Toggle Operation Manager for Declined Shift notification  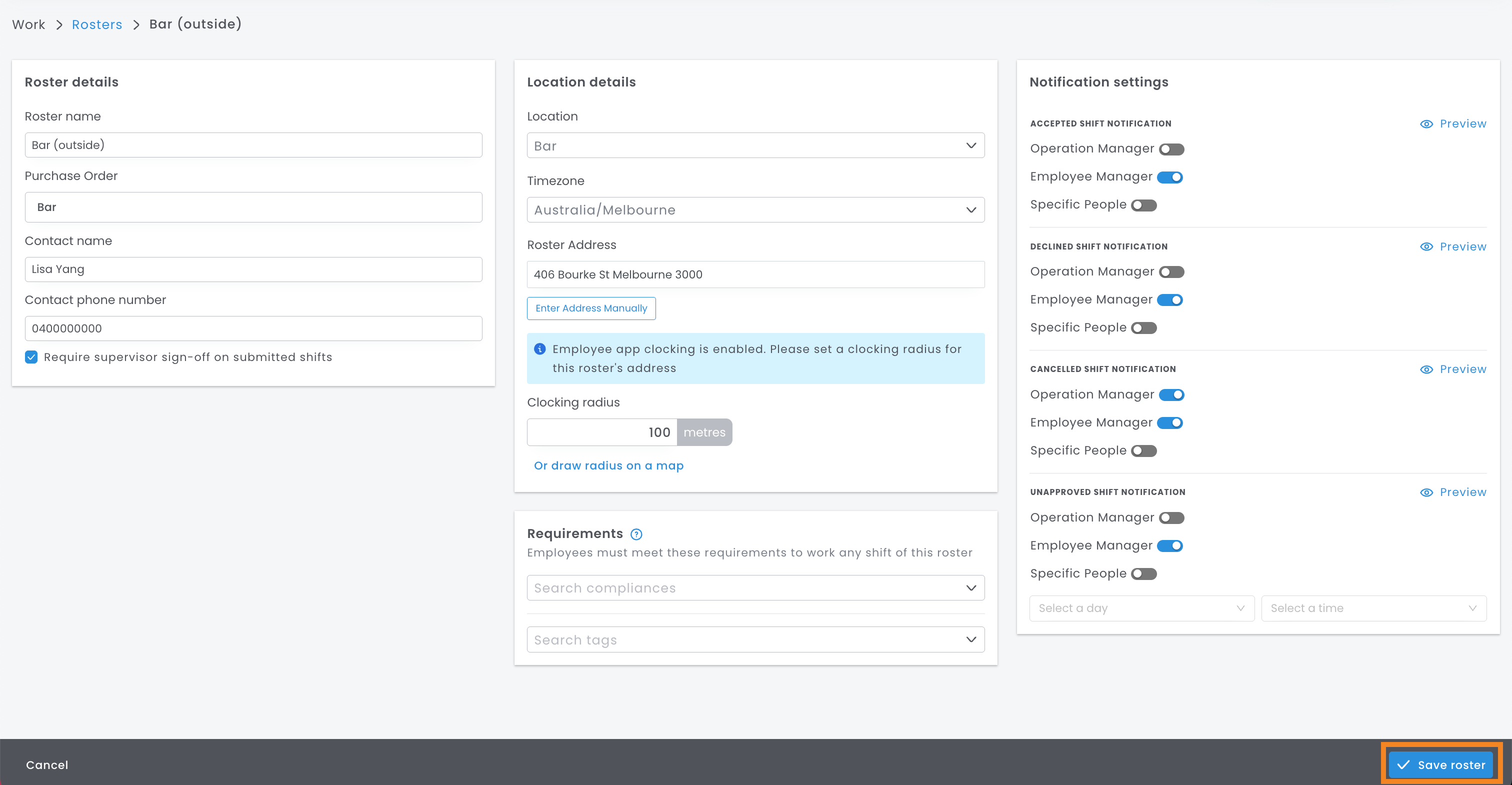(1171, 272)
